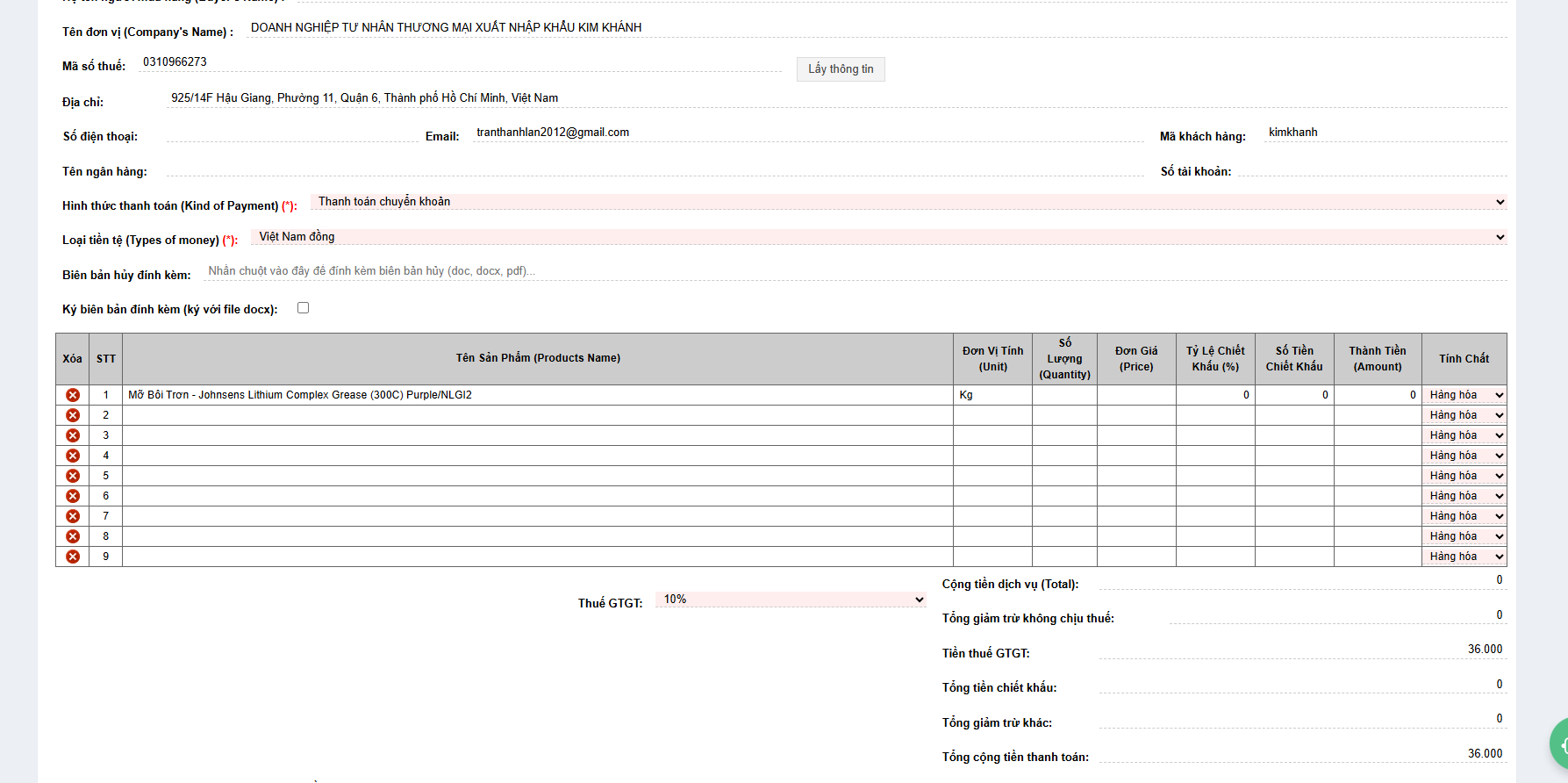Open Tính Chất dropdown for row 4

point(1464,456)
